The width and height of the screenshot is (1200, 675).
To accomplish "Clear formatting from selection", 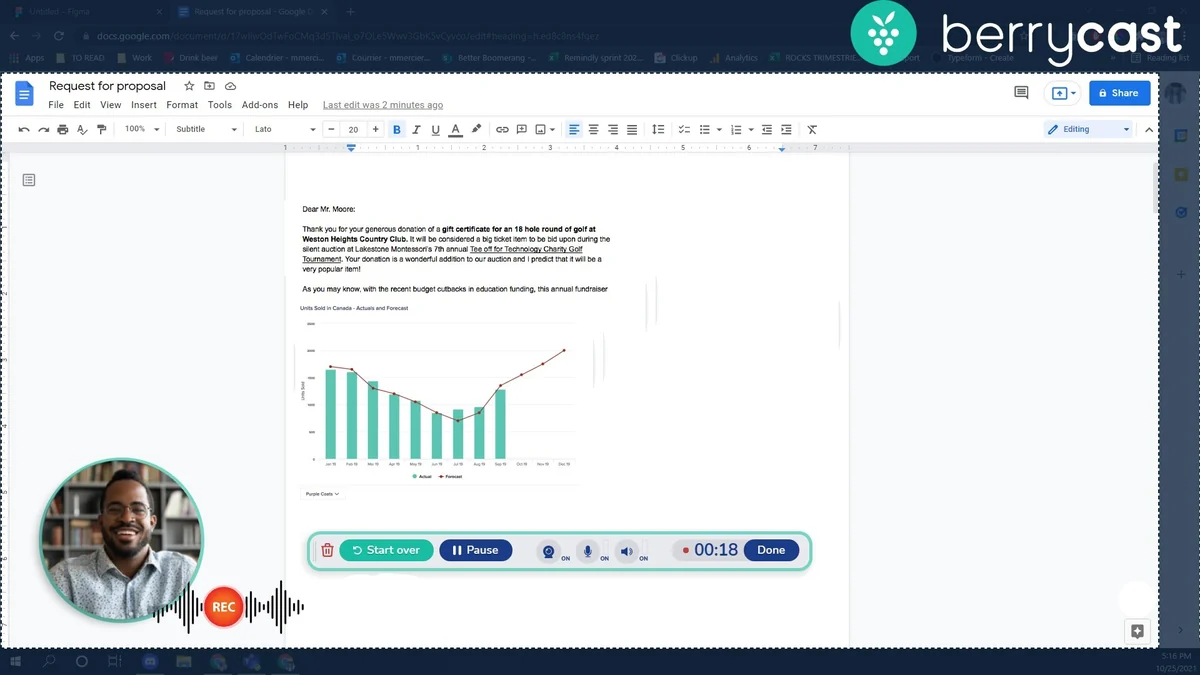I will pyautogui.click(x=812, y=129).
